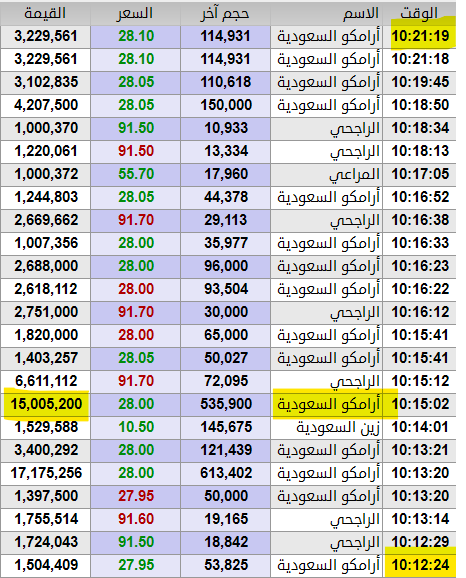The height and width of the screenshot is (578, 466).
Task: Click the red price 91.50 at 10:18:13
Action: 135,151
